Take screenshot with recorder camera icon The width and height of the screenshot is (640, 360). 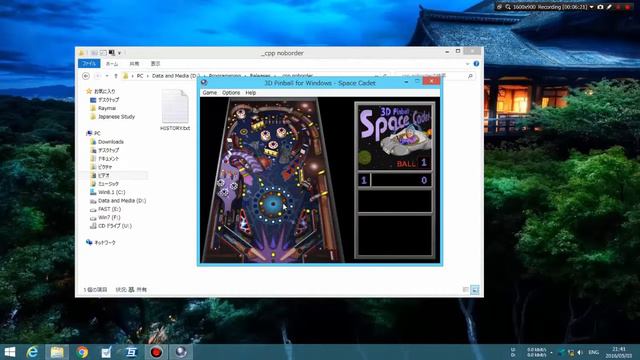600,7
